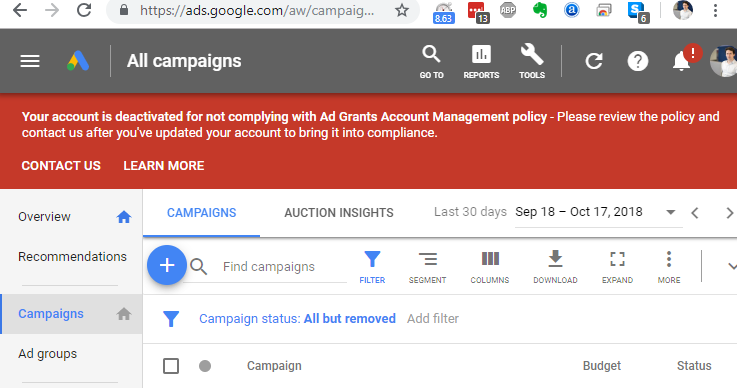
Task: Open the TOOLS wrench menu
Action: coord(532,62)
